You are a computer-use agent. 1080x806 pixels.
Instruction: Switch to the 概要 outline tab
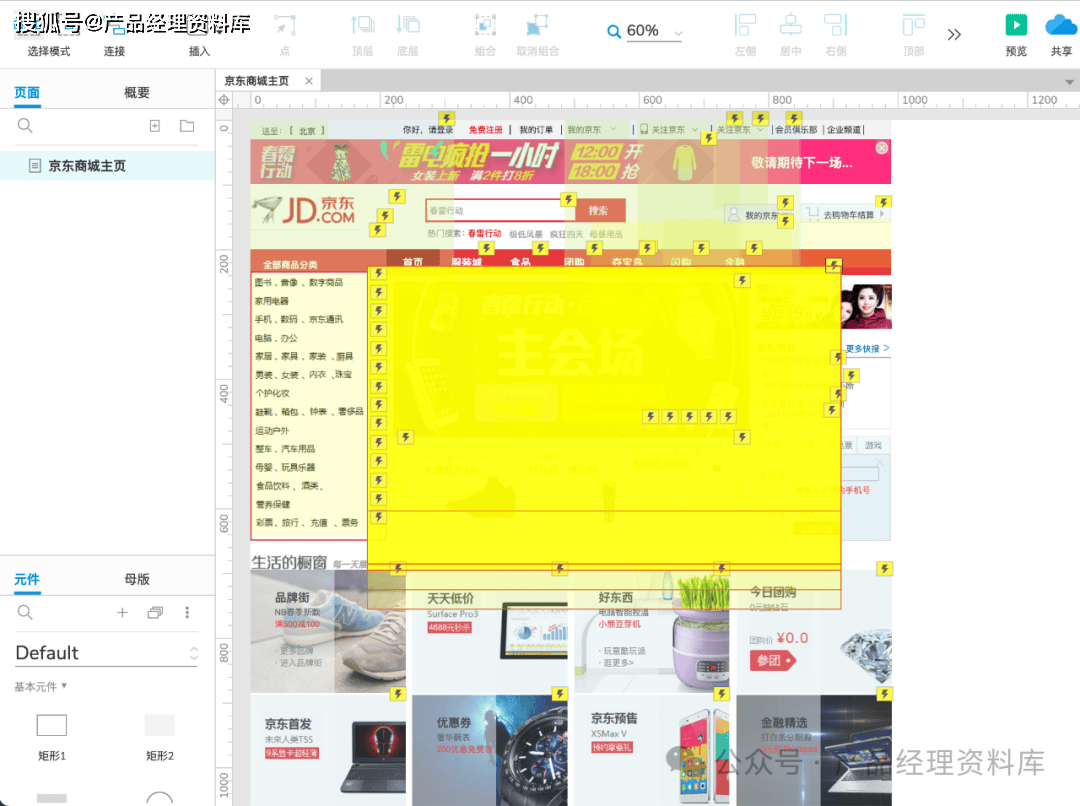click(136, 92)
